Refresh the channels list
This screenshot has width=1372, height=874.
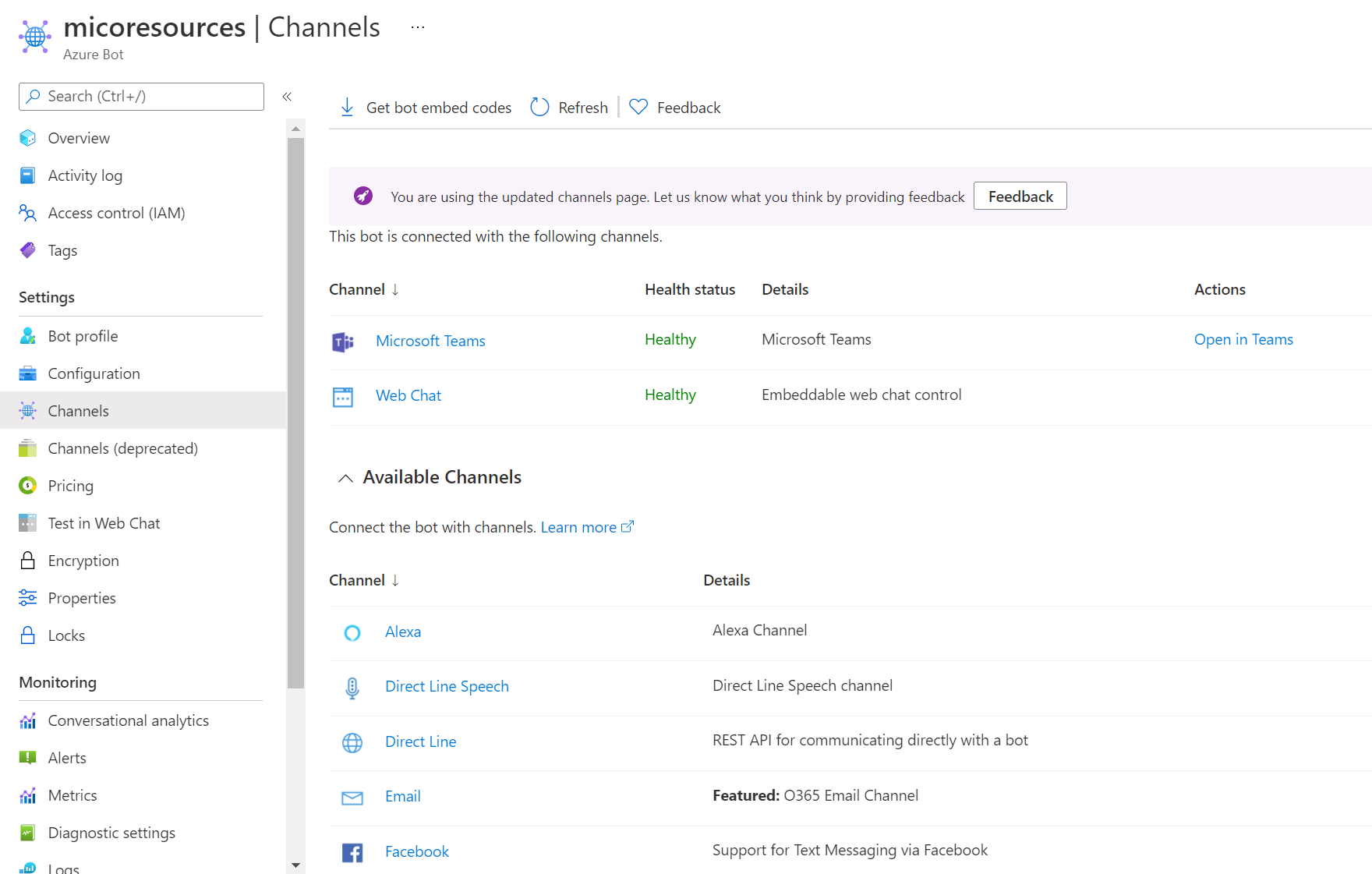[569, 108]
